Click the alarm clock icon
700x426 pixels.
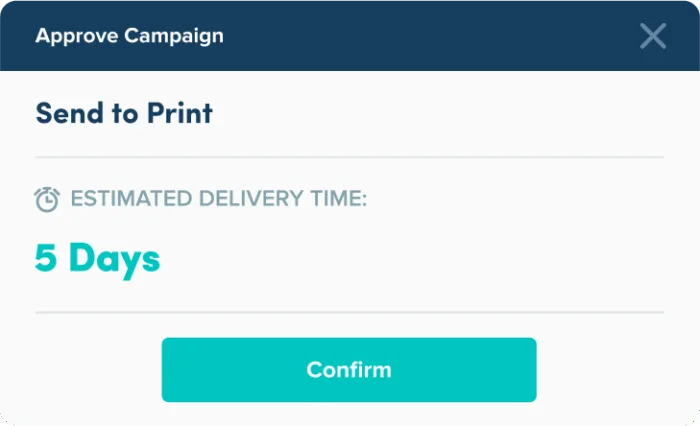pyautogui.click(x=47, y=200)
